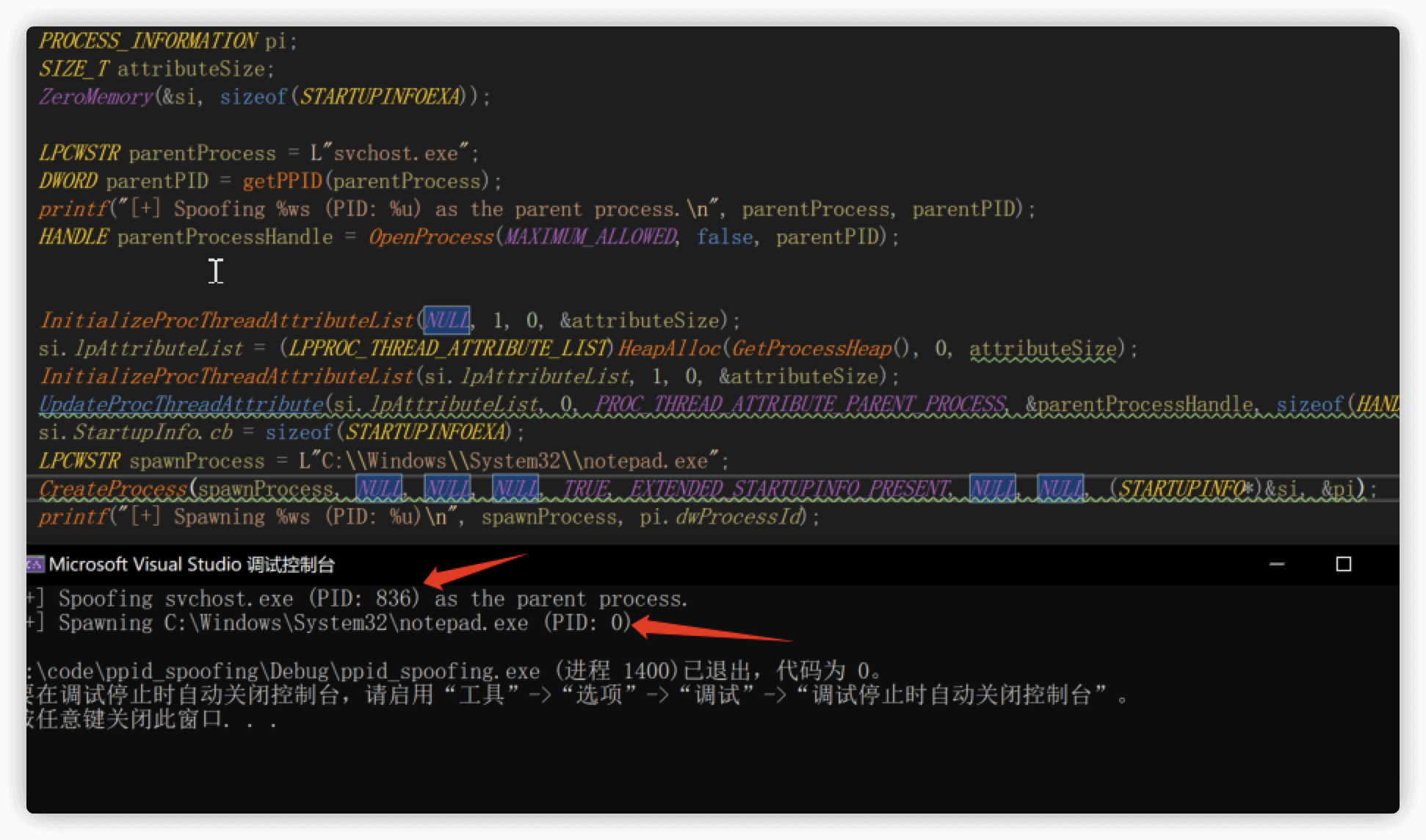Click the ZeroMemory macro call
This screenshot has height=840, width=1426.
[x=95, y=96]
